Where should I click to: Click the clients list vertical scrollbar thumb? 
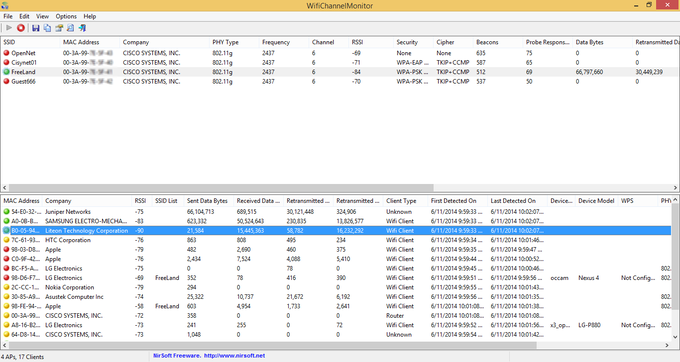tap(675, 256)
